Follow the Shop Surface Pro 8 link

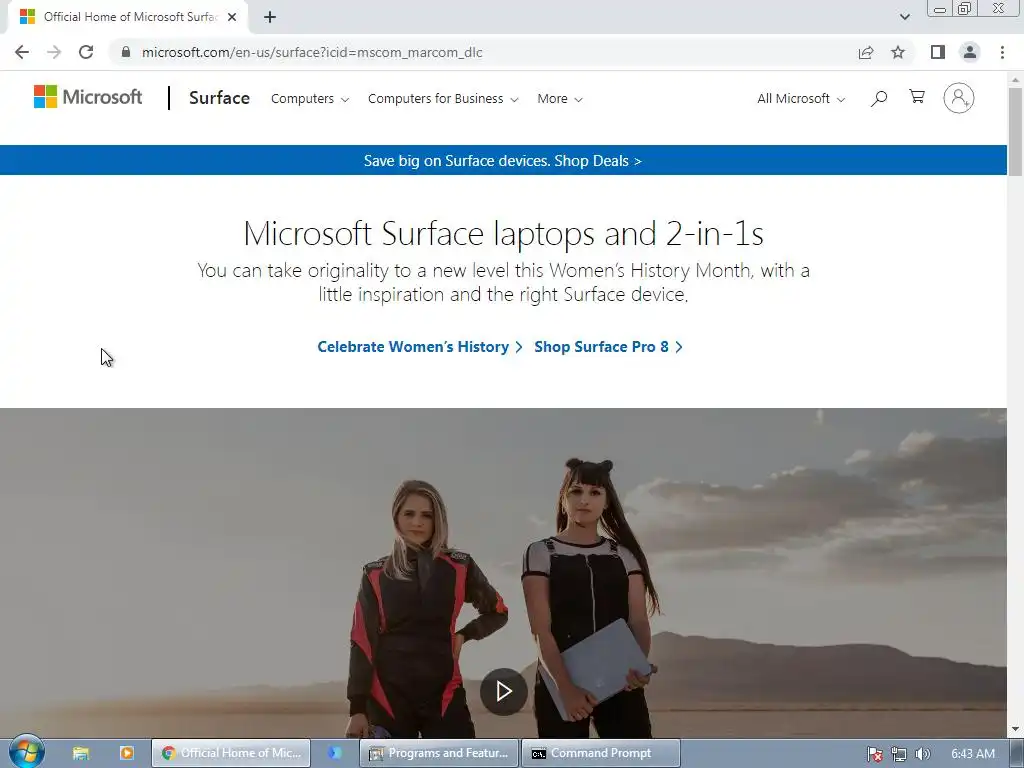(609, 347)
